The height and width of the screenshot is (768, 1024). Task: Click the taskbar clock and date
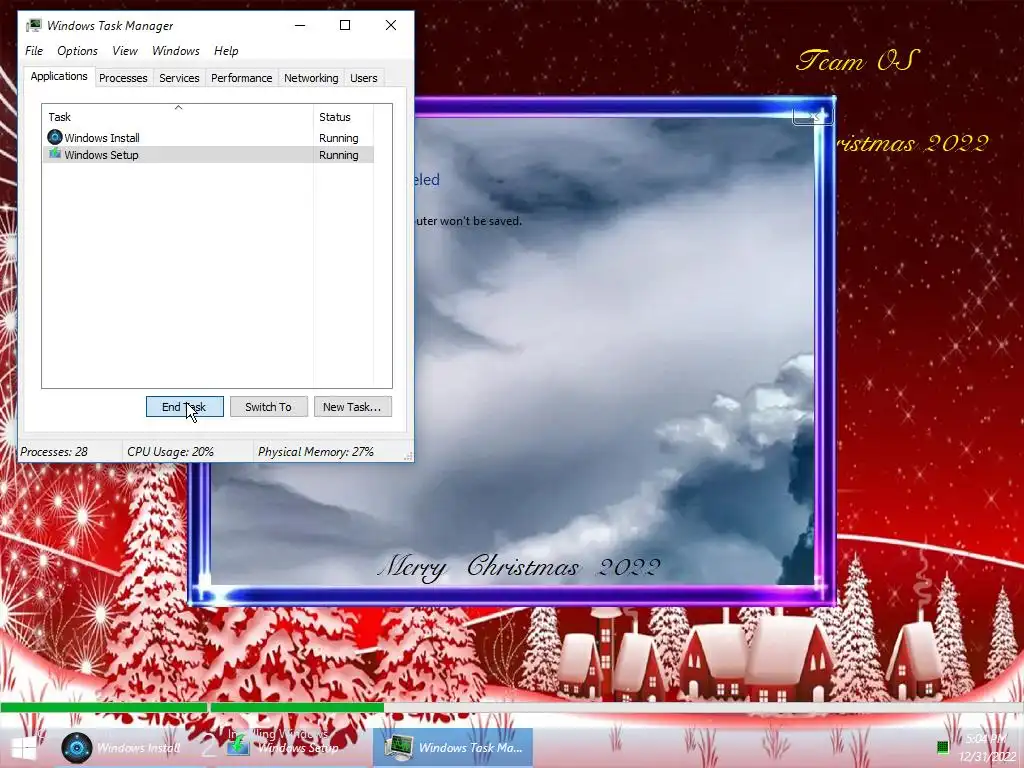pyautogui.click(x=986, y=748)
